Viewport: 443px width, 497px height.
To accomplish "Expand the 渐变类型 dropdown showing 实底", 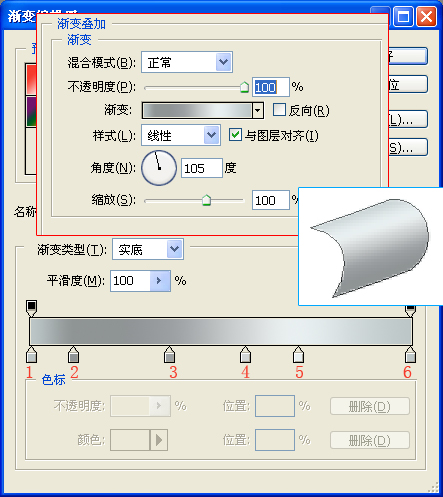I will 148,249.
